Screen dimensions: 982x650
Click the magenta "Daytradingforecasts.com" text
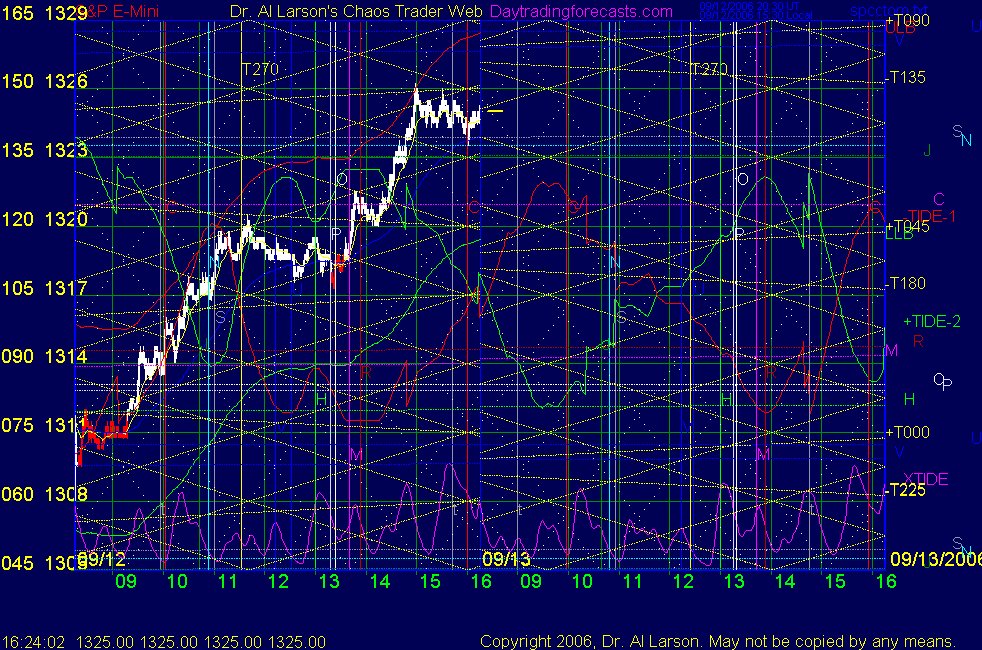[581, 11]
